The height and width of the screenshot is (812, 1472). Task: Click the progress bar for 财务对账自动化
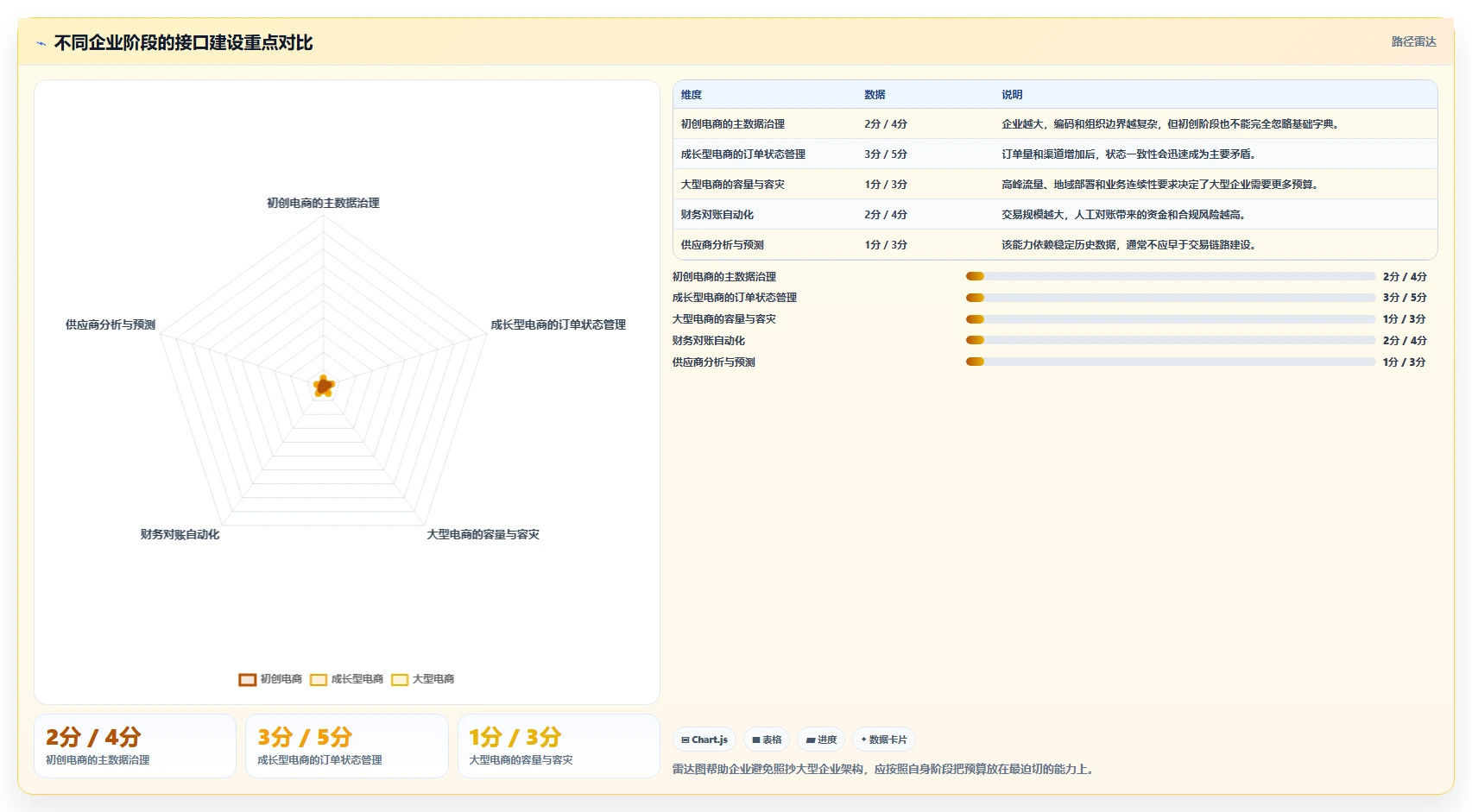click(x=1171, y=341)
